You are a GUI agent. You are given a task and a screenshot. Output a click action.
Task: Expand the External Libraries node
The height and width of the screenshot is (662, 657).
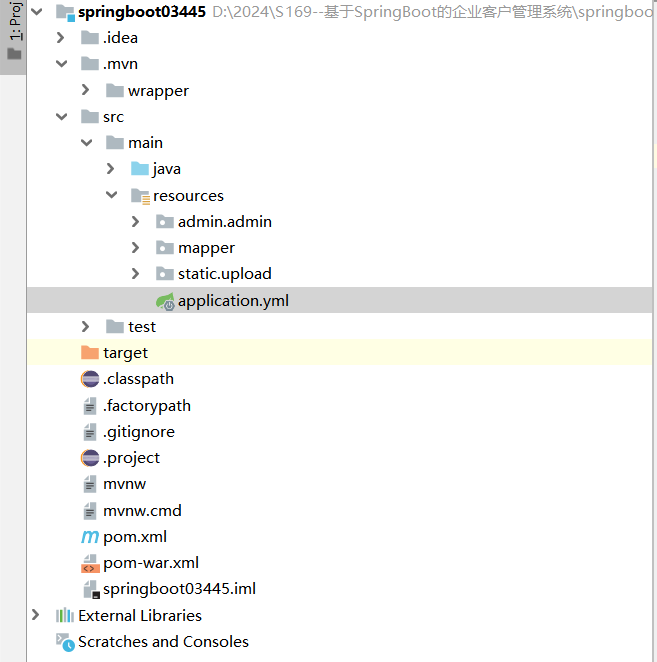click(37, 616)
